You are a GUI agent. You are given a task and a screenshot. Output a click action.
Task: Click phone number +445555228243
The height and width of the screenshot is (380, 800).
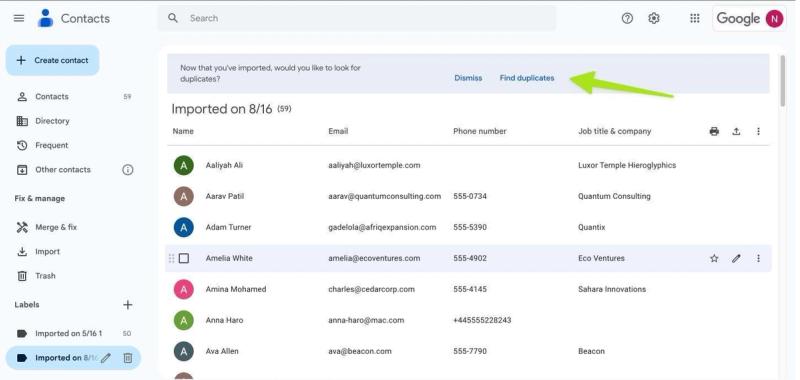(x=482, y=320)
